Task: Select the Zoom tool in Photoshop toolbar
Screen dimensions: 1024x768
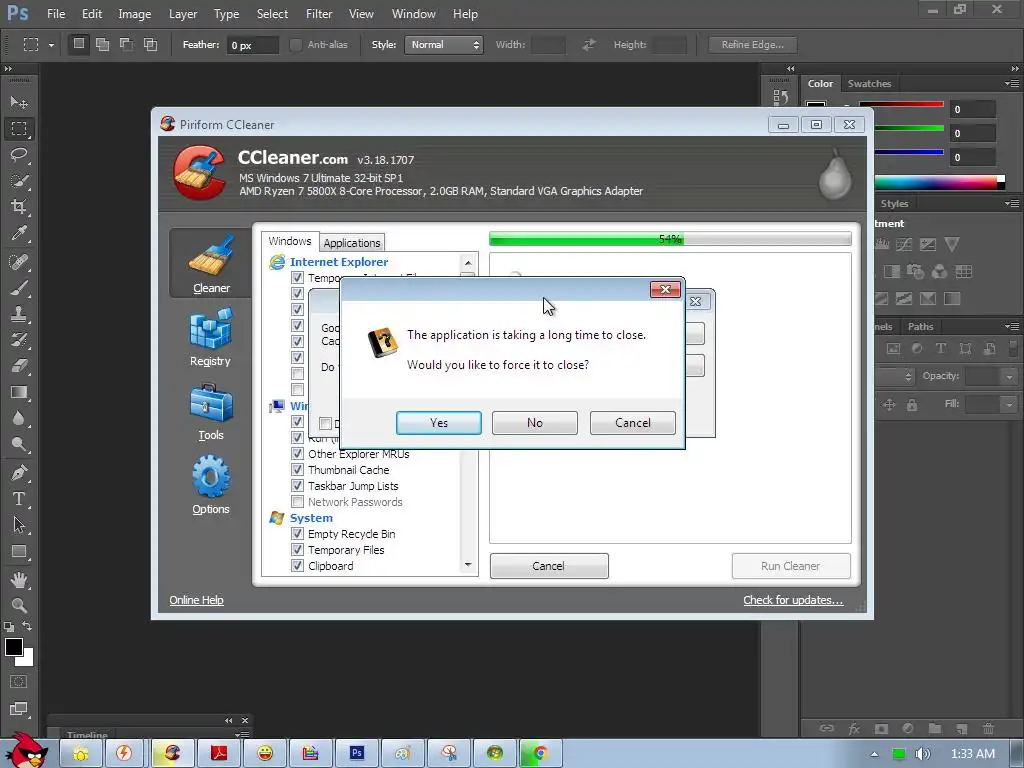Action: click(x=19, y=605)
